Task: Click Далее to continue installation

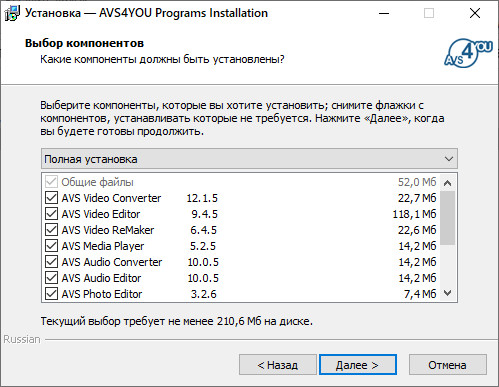Action: click(x=358, y=365)
